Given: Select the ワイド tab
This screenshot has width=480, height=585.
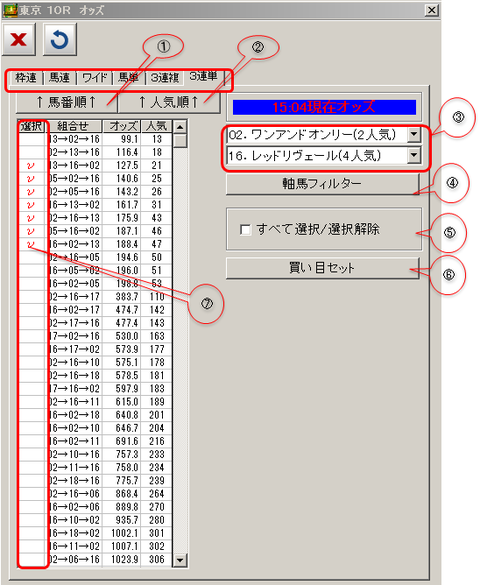Looking at the screenshot, I should [x=95, y=78].
